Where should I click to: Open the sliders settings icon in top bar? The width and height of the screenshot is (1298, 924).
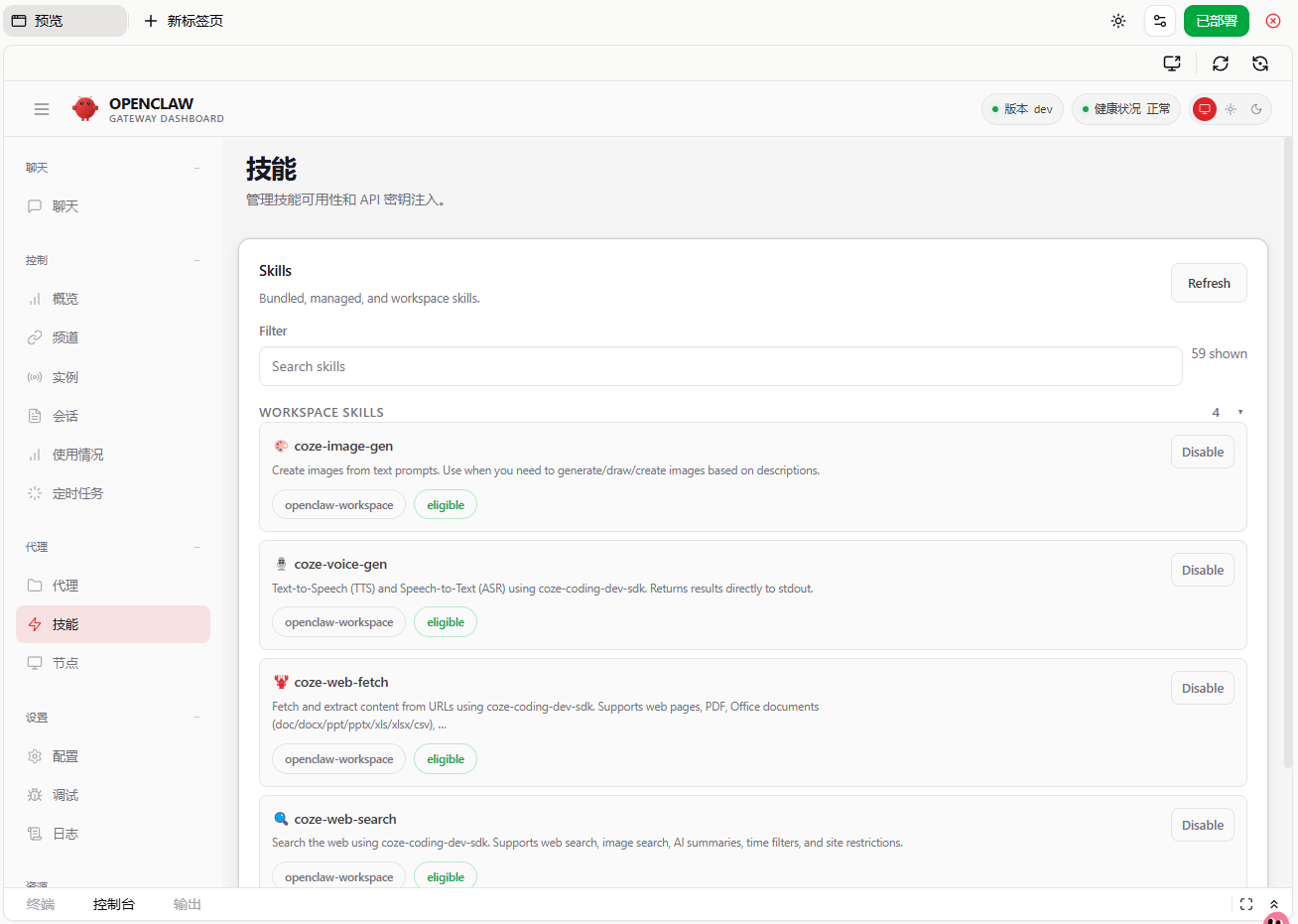pyautogui.click(x=1160, y=21)
